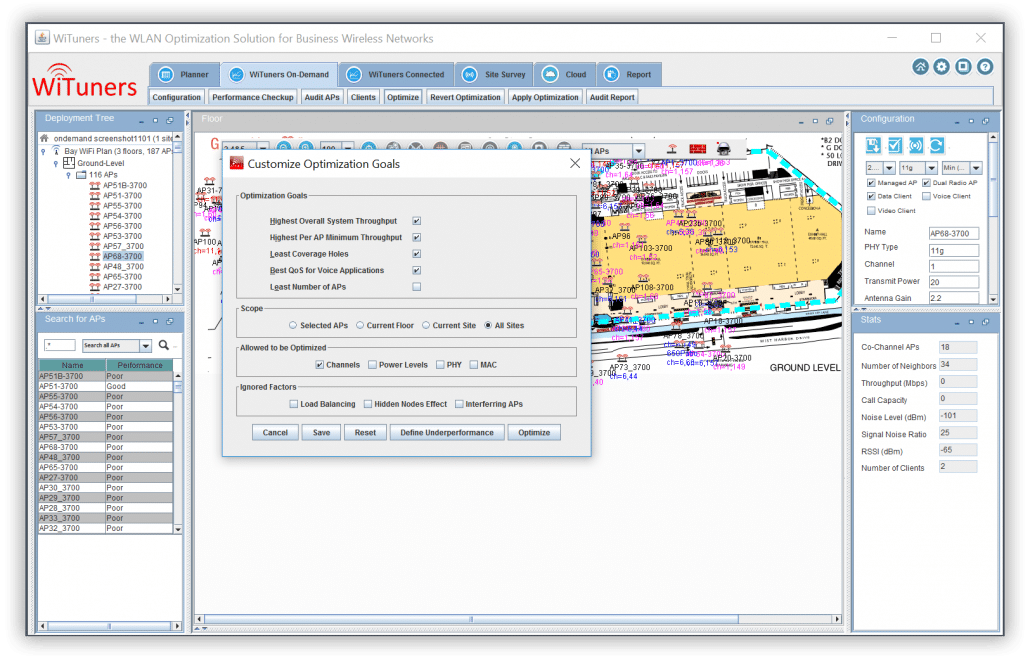
Task: Click the 116 APs folder icon
Action: click(x=81, y=175)
